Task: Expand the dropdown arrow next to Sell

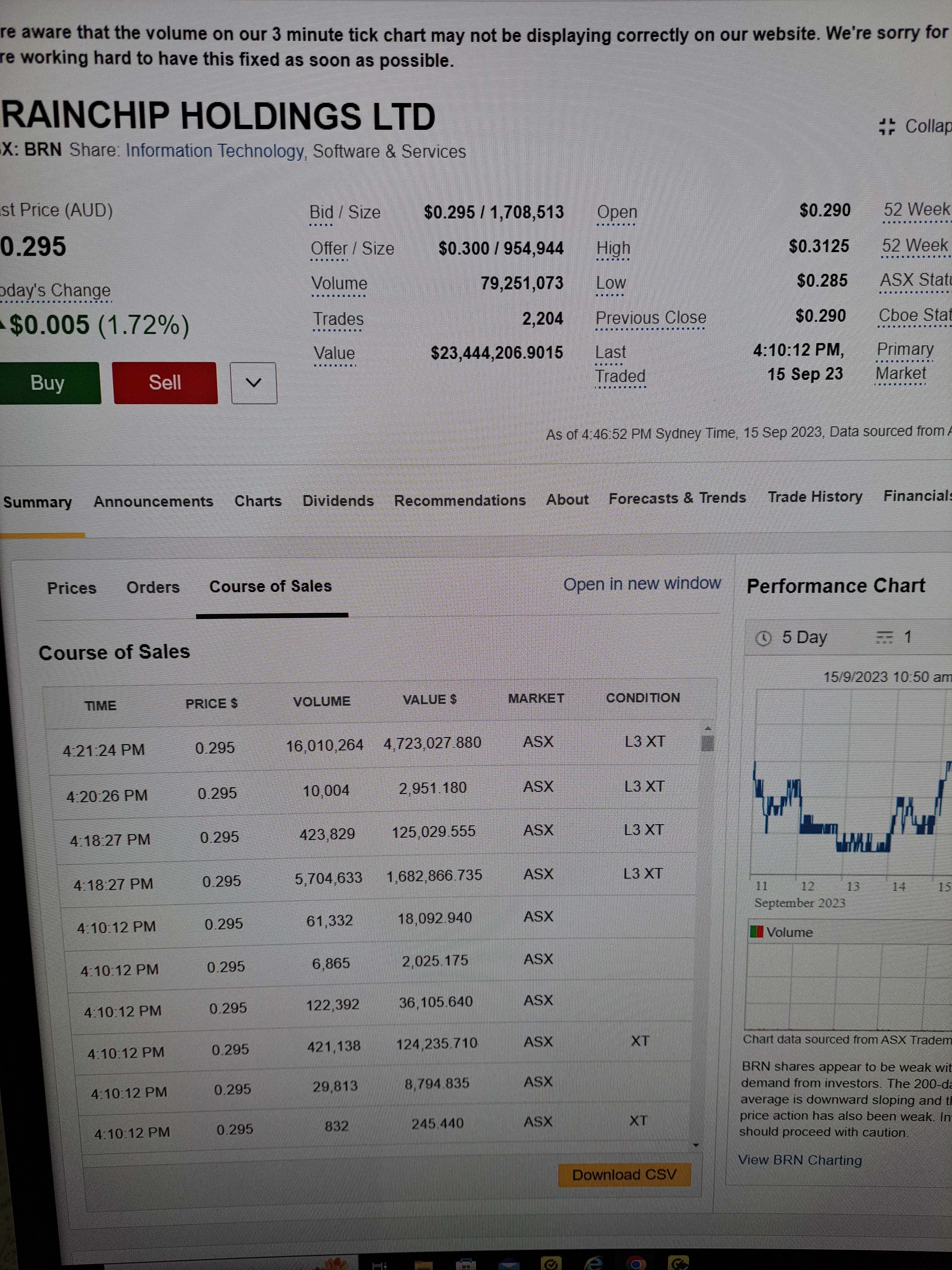Action: tap(254, 383)
